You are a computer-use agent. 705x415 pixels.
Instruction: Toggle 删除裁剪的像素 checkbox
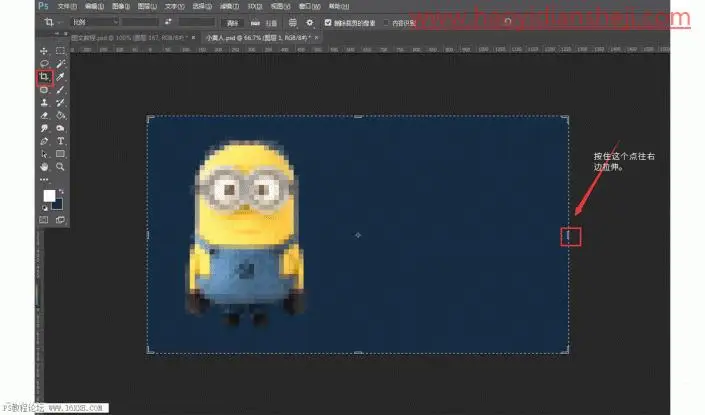point(328,22)
